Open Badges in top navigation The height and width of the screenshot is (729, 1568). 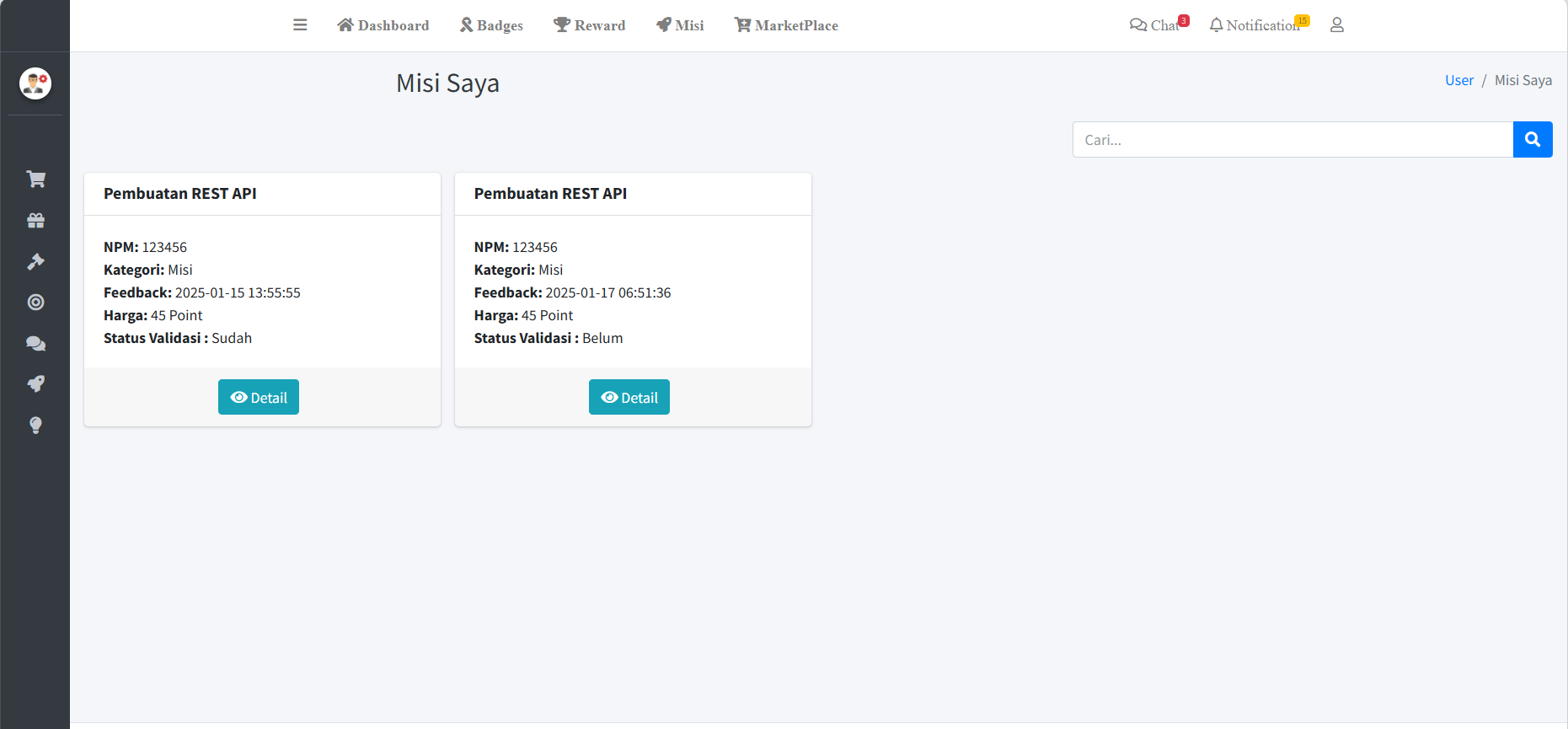pos(491,25)
